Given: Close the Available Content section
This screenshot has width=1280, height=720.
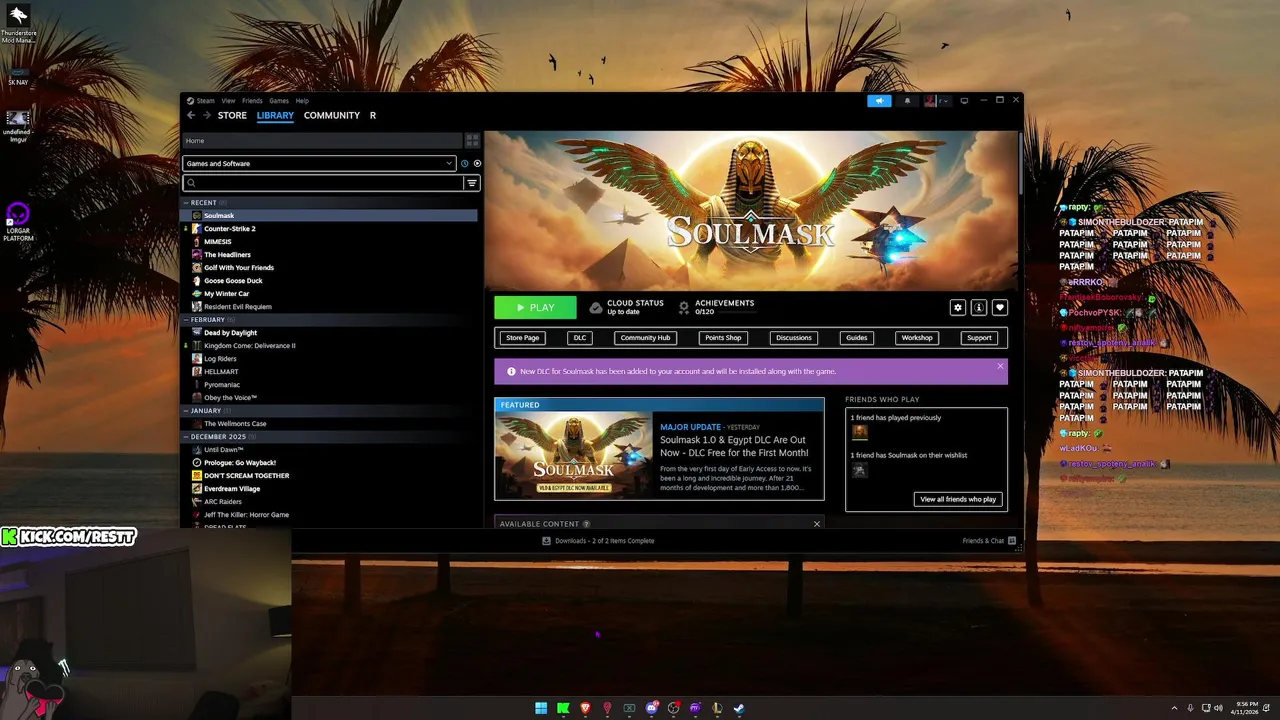Looking at the screenshot, I should tap(817, 524).
